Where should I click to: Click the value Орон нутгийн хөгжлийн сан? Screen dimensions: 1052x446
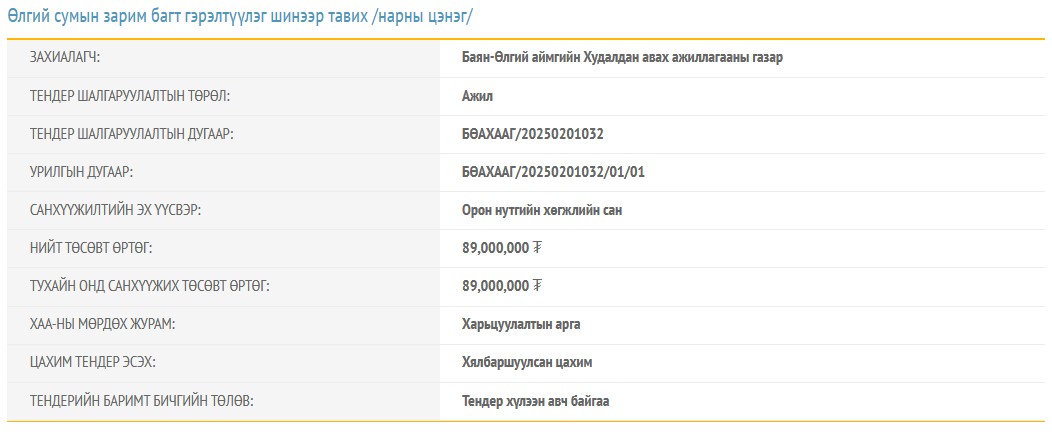[x=543, y=210]
